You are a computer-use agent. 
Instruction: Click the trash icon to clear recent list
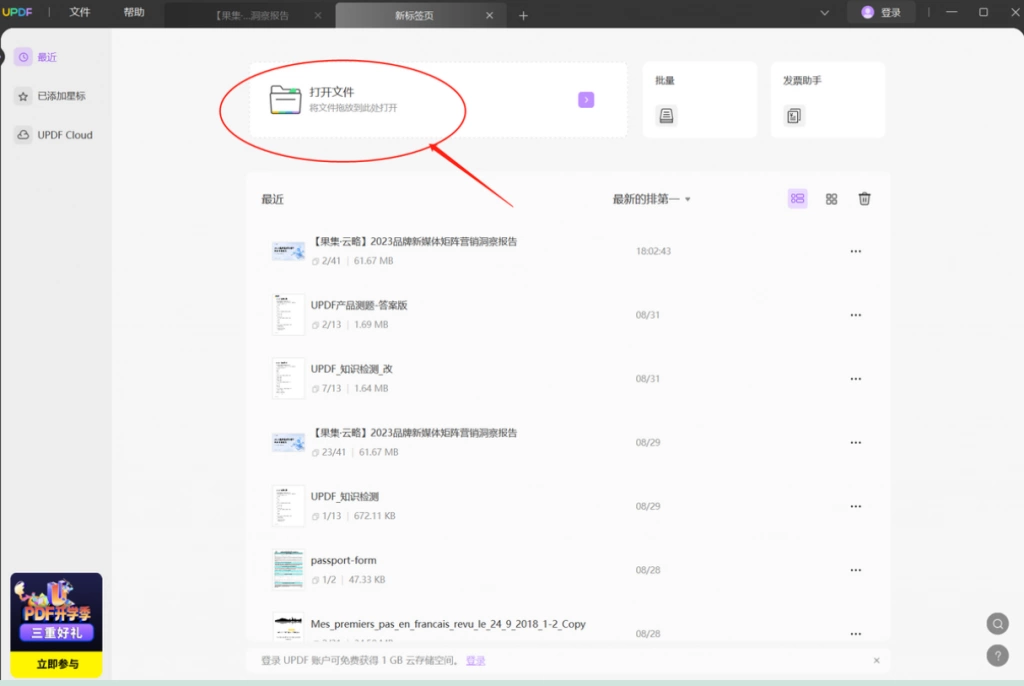[864, 199]
